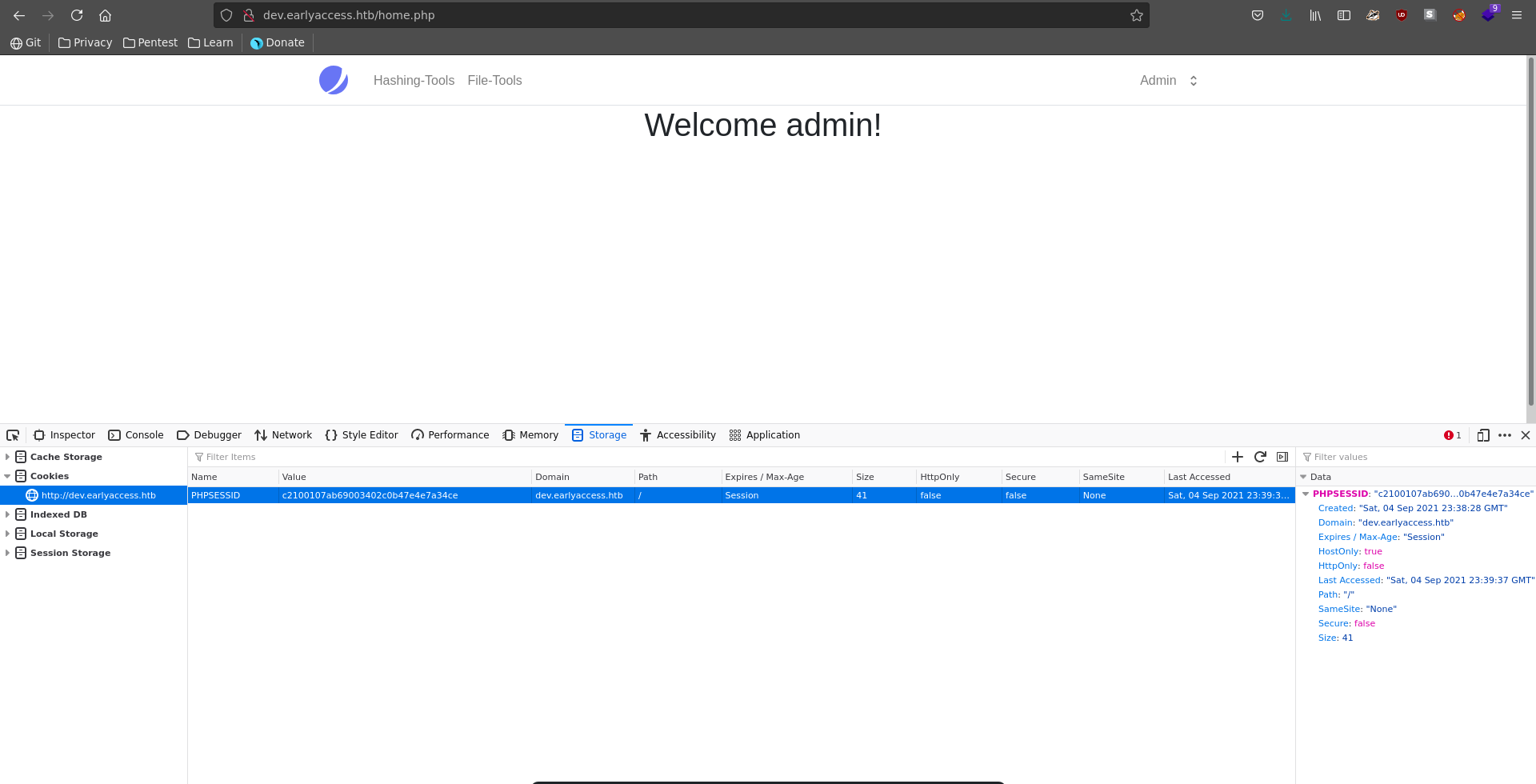
Task: Click the Filter Items input field
Action: pyautogui.click(x=704, y=457)
